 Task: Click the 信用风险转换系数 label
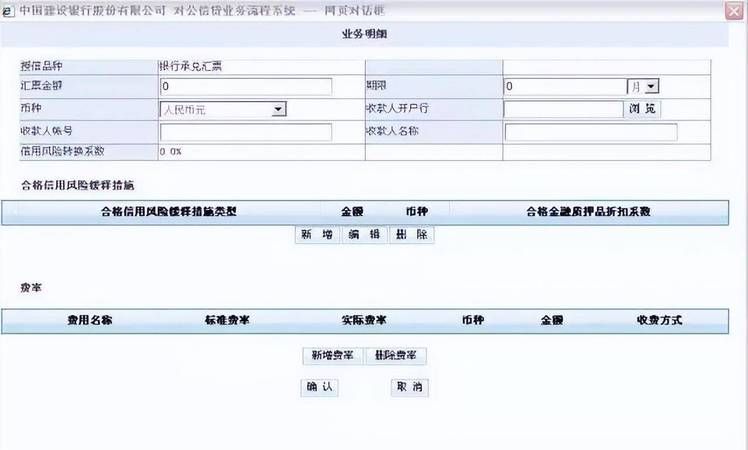click(x=62, y=151)
